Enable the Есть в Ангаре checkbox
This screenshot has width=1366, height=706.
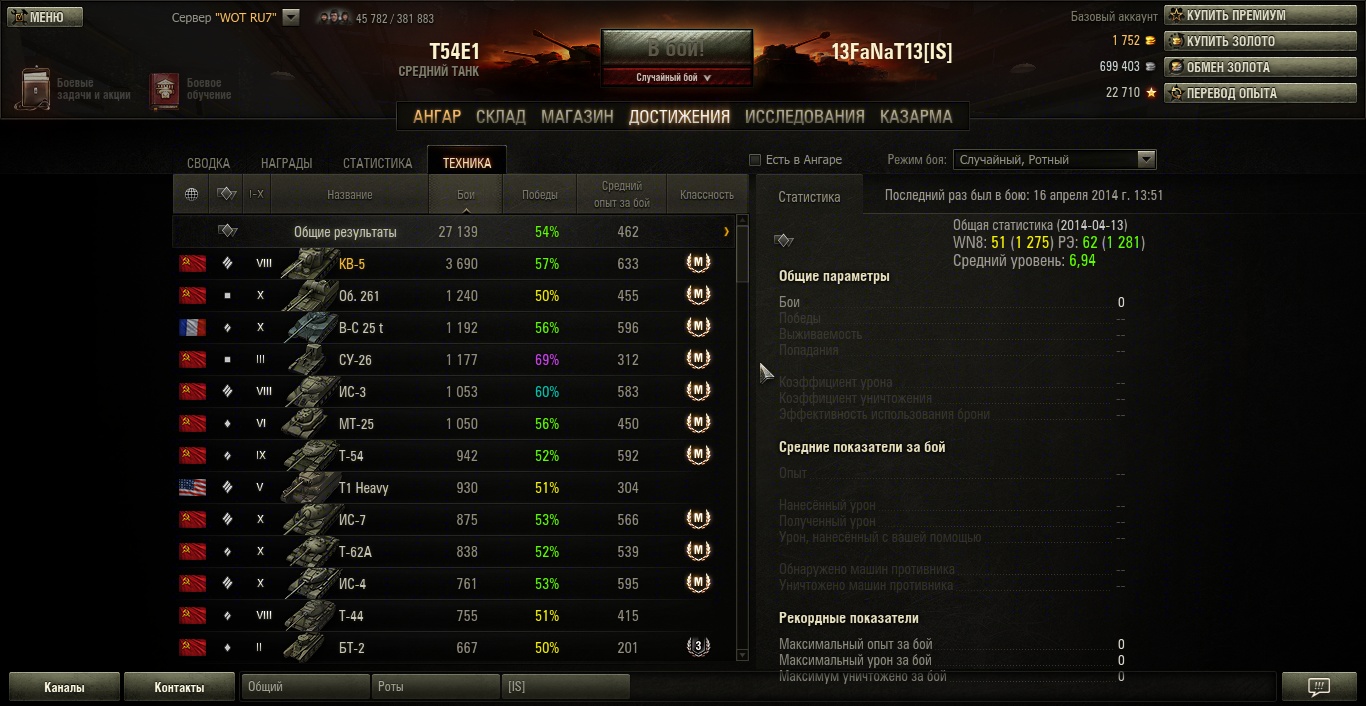click(x=756, y=160)
